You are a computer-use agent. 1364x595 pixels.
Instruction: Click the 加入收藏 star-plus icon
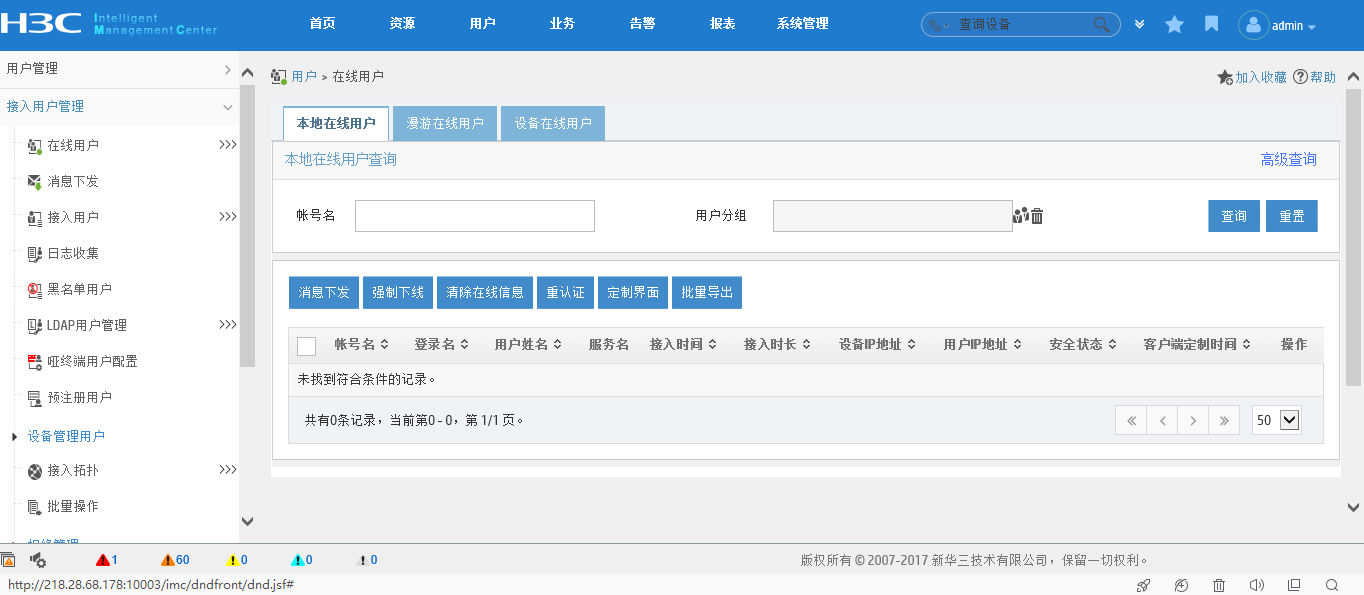pos(1225,77)
